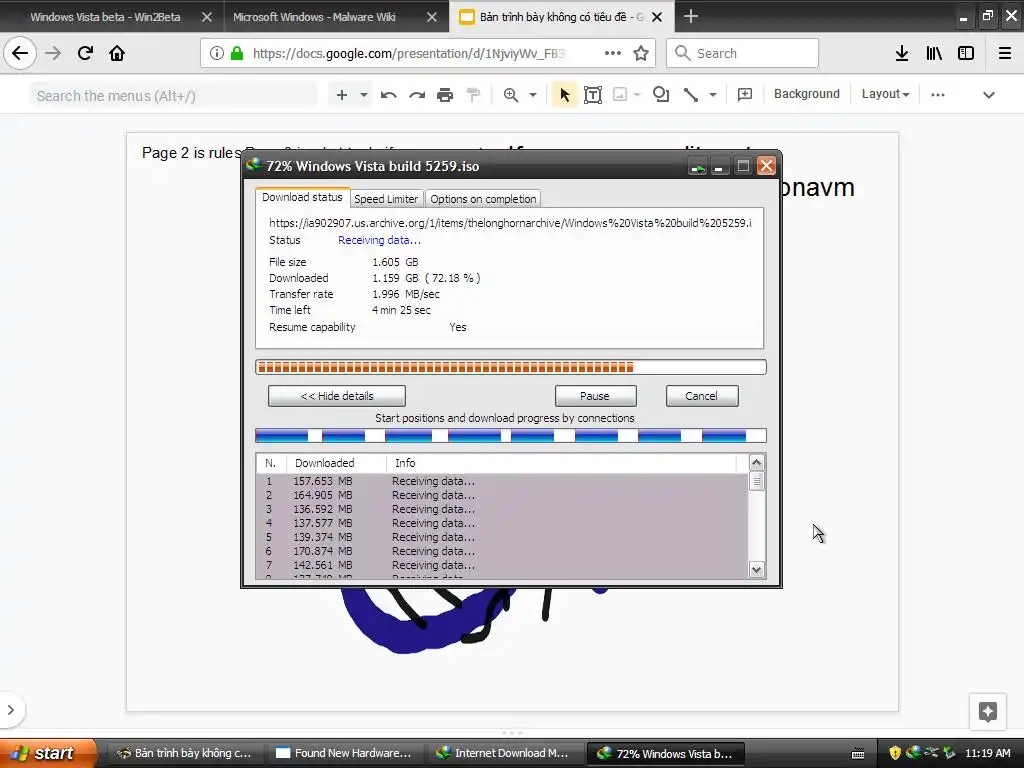The image size is (1024, 768).
Task: Print the presentation with the printer icon
Action: [x=445, y=95]
